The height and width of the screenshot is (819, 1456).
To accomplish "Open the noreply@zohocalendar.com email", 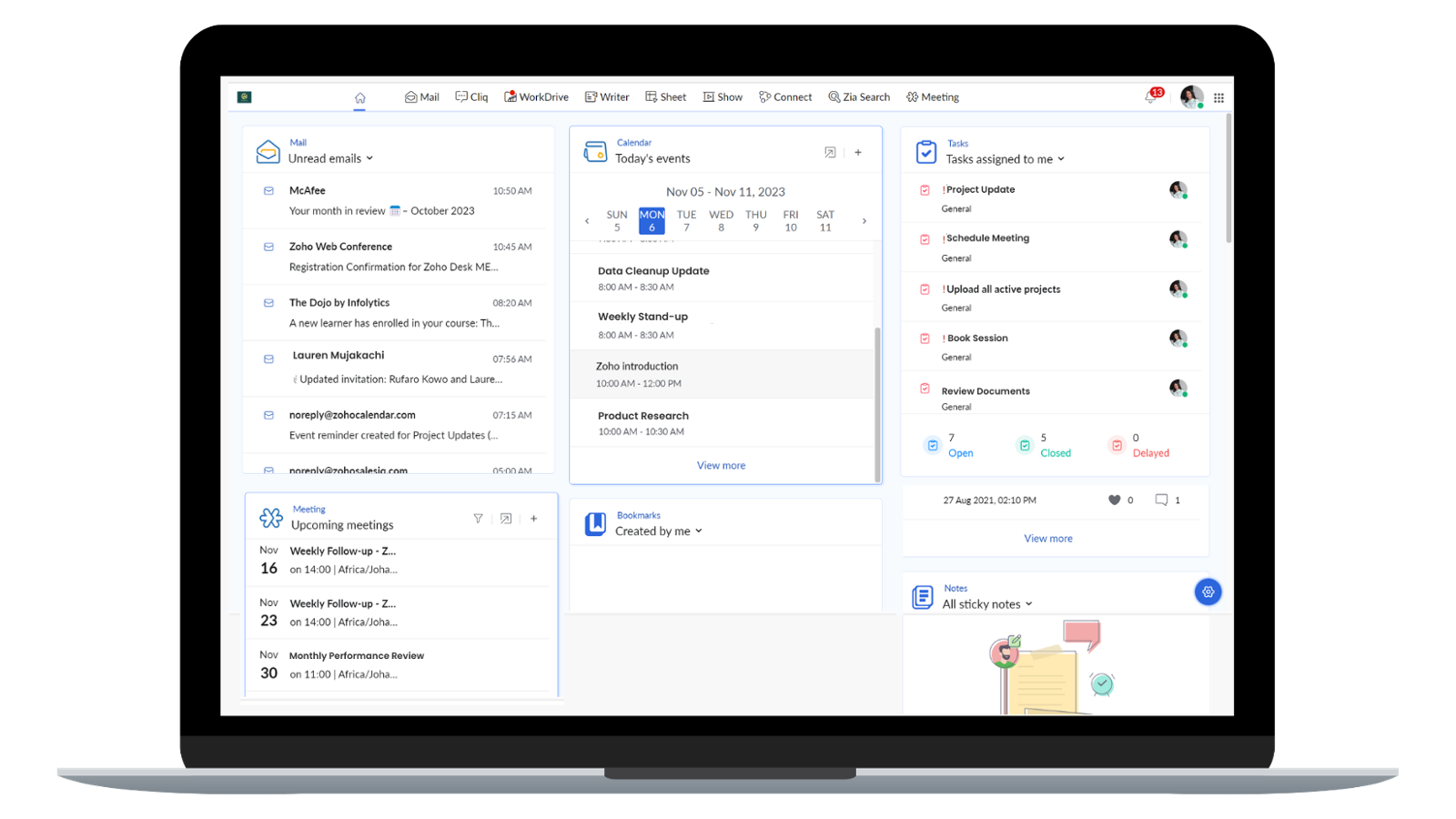I will (399, 425).
